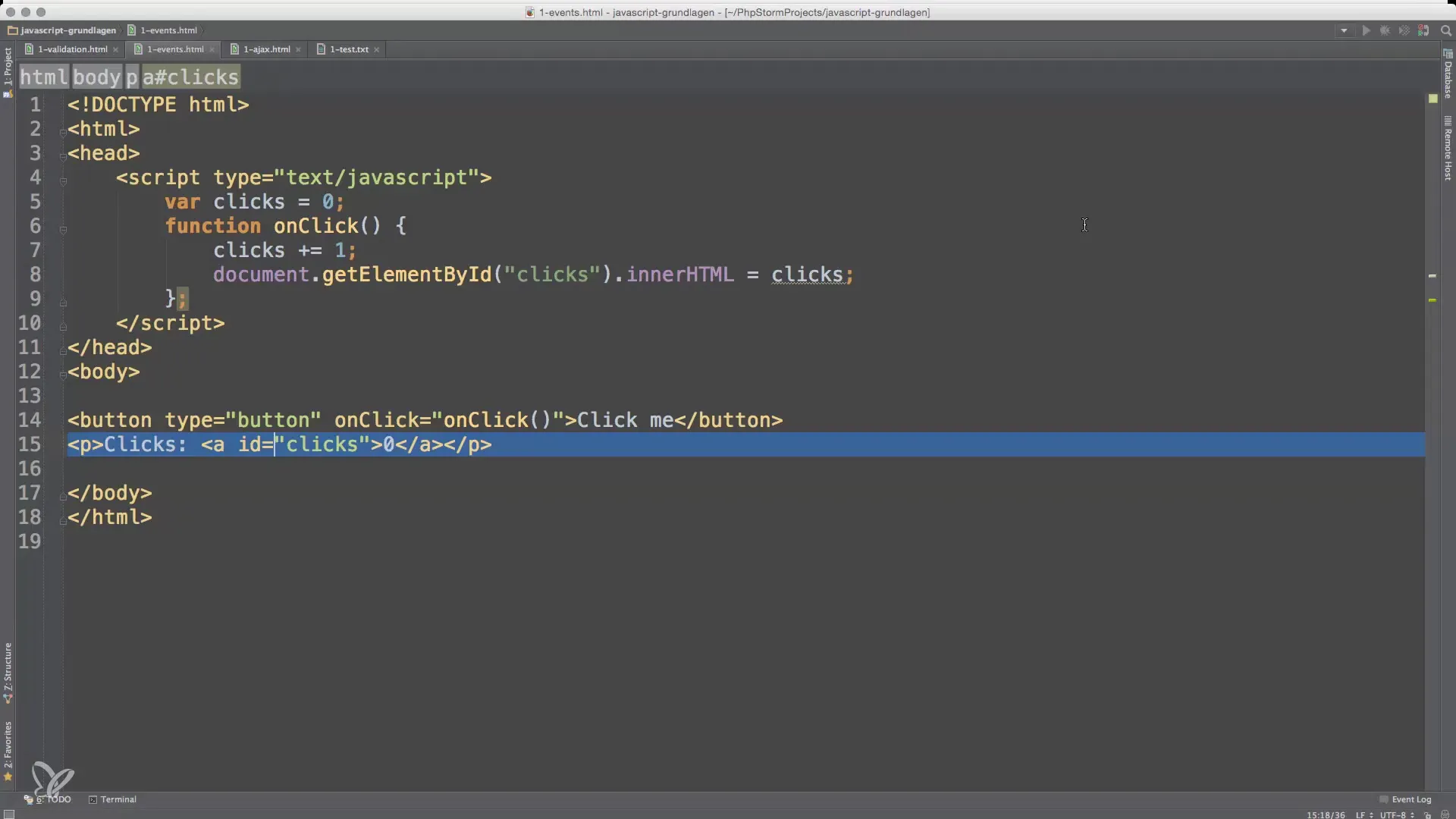Collapse the head tag fold on line 3
Screen dimensions: 1456x819
[x=63, y=156]
